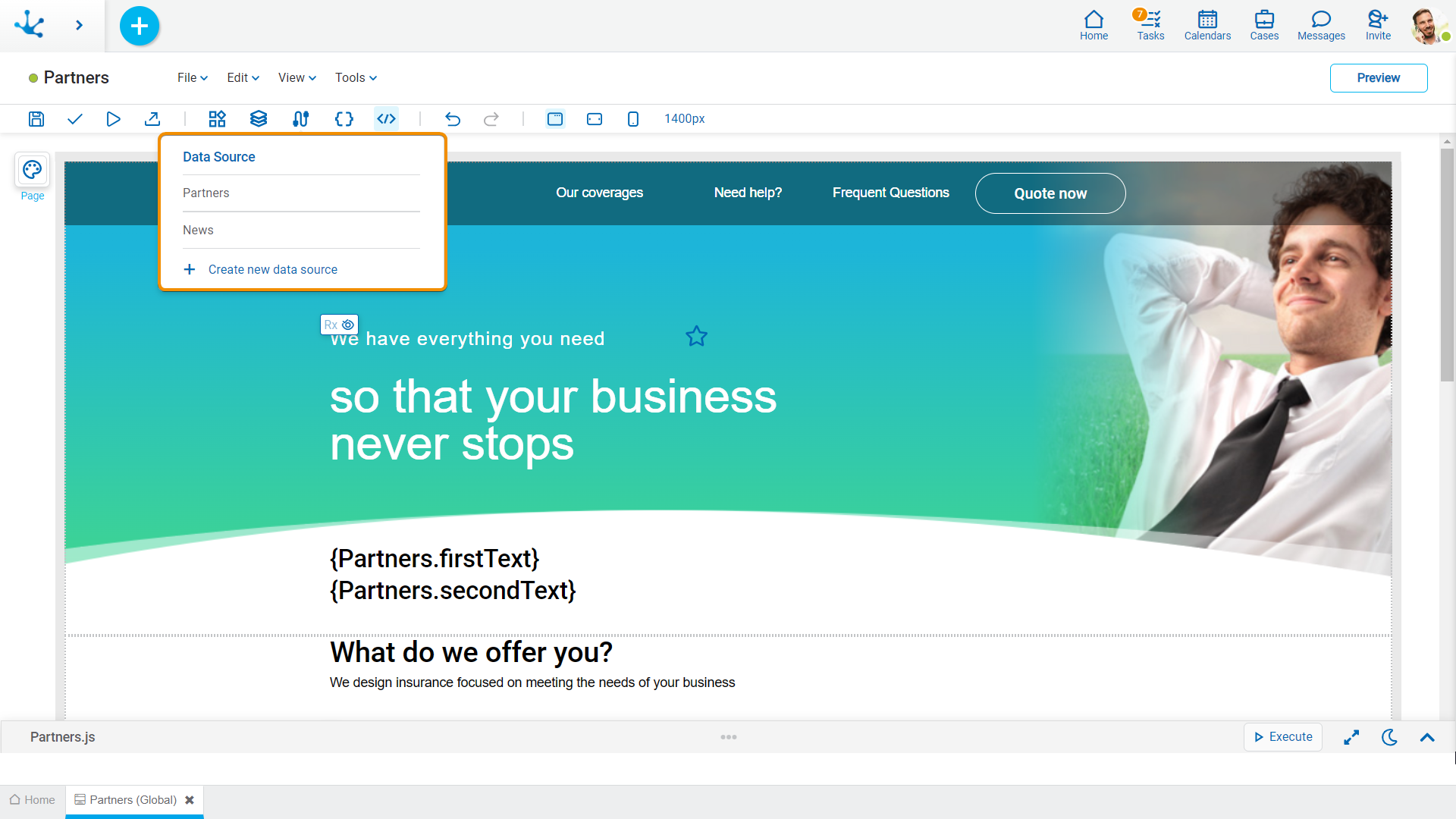The image size is (1456, 819).
Task: Switch to mobile viewport
Action: pyautogui.click(x=633, y=118)
